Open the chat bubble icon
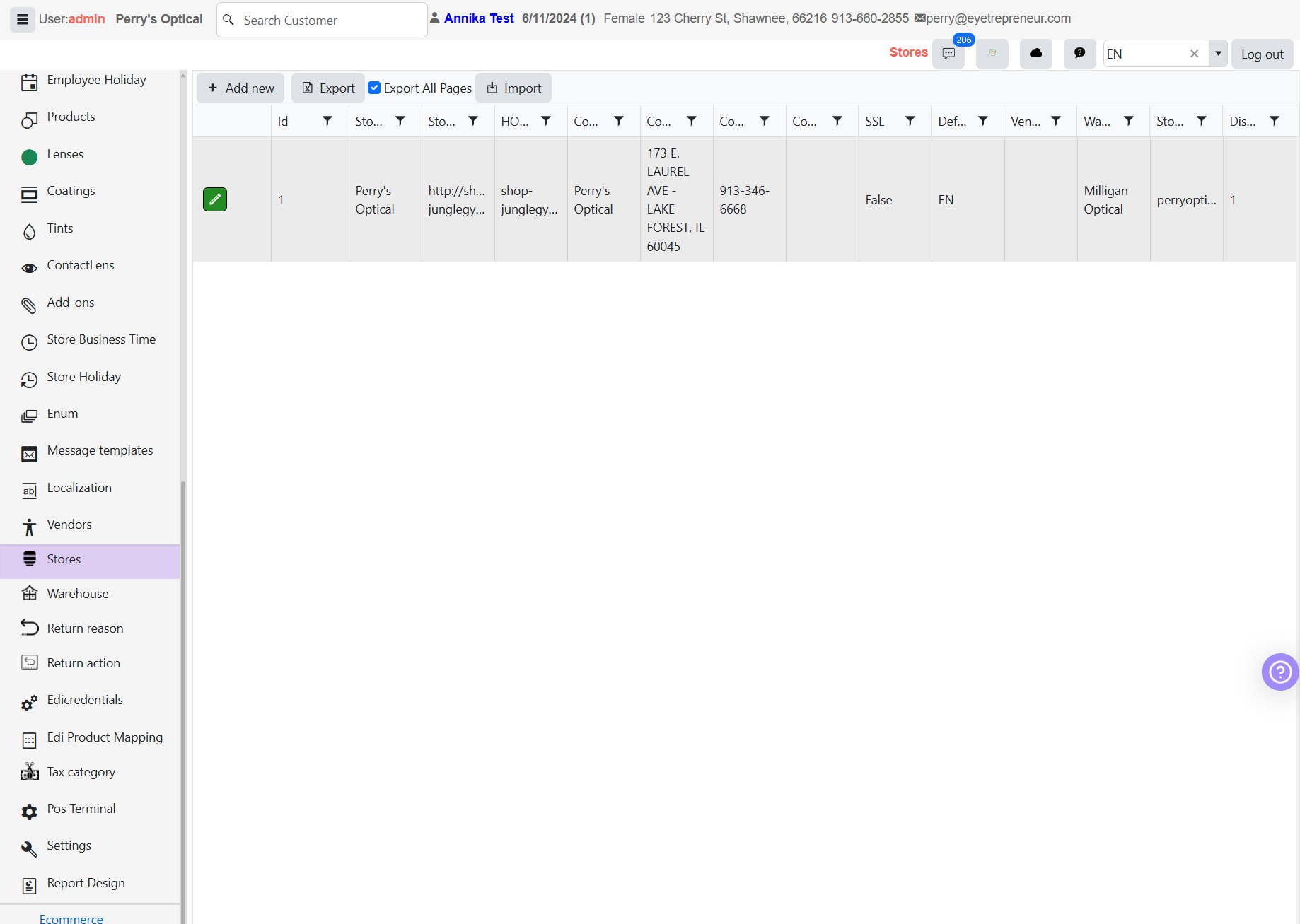This screenshot has height=924, width=1300. (1080, 54)
